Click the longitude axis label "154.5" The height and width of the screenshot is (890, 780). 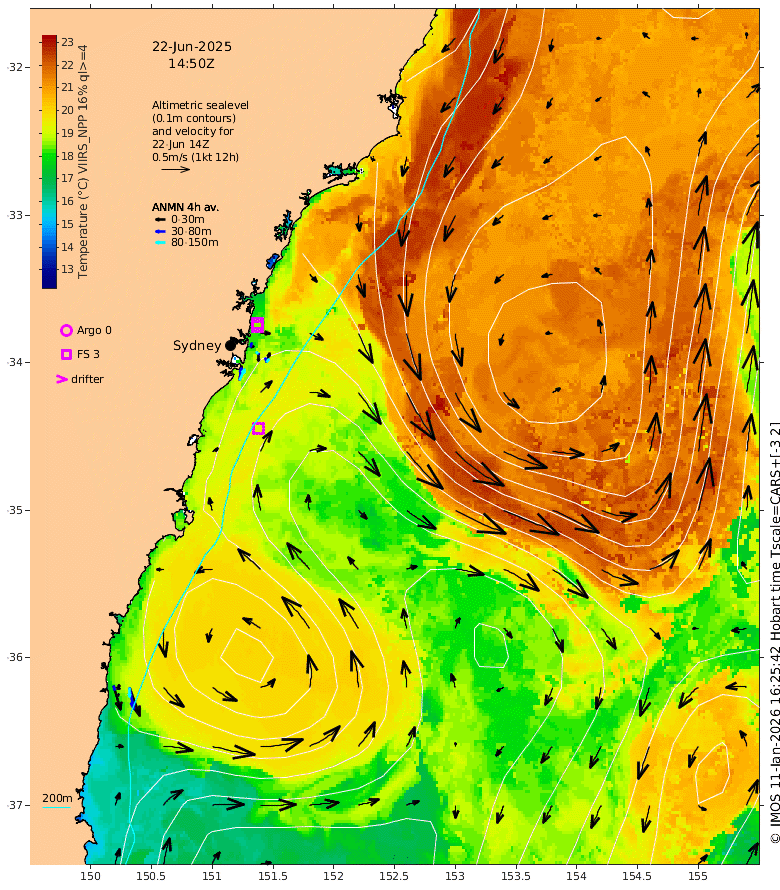click(x=637, y=876)
